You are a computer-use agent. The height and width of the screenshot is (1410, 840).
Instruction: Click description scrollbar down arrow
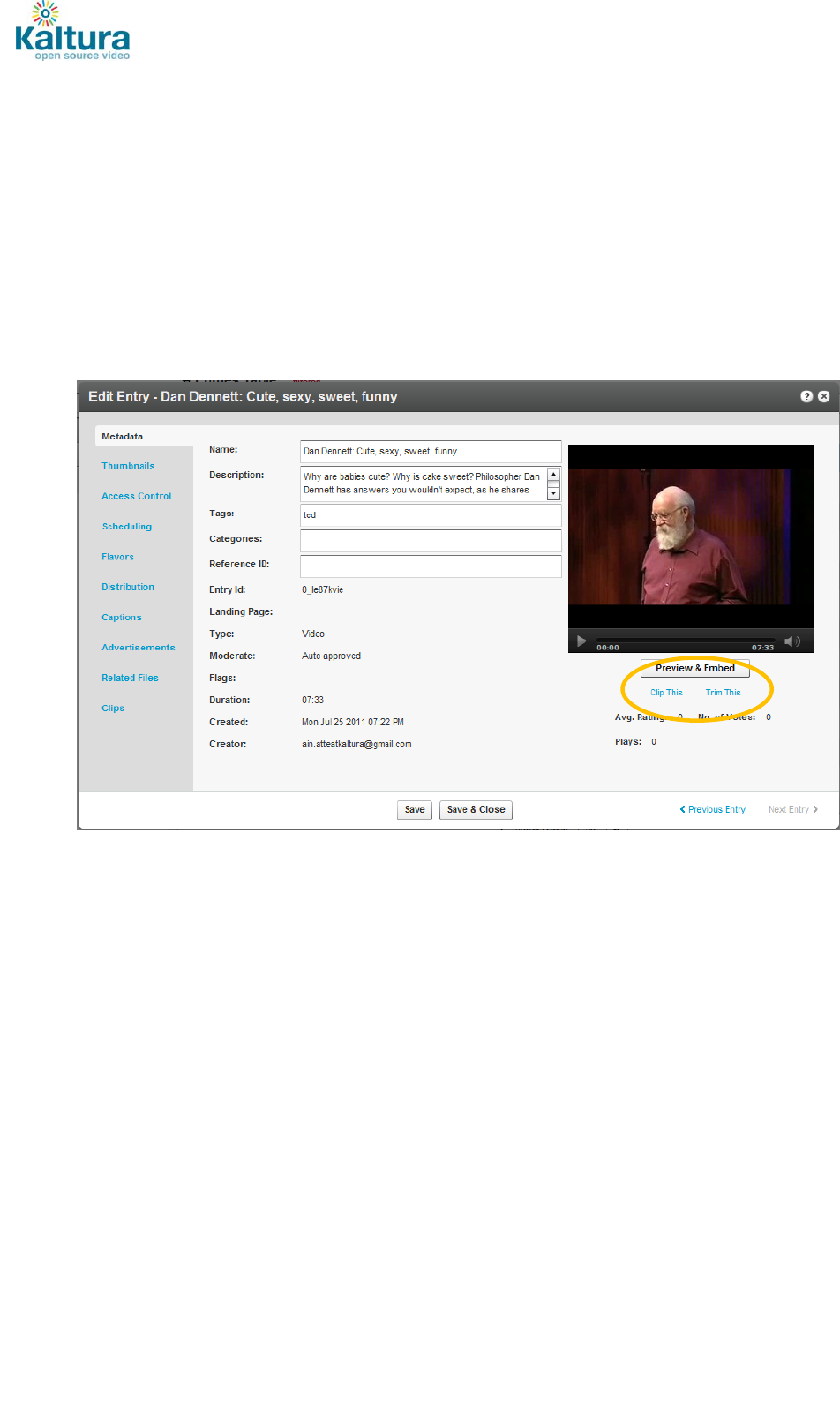[x=554, y=494]
